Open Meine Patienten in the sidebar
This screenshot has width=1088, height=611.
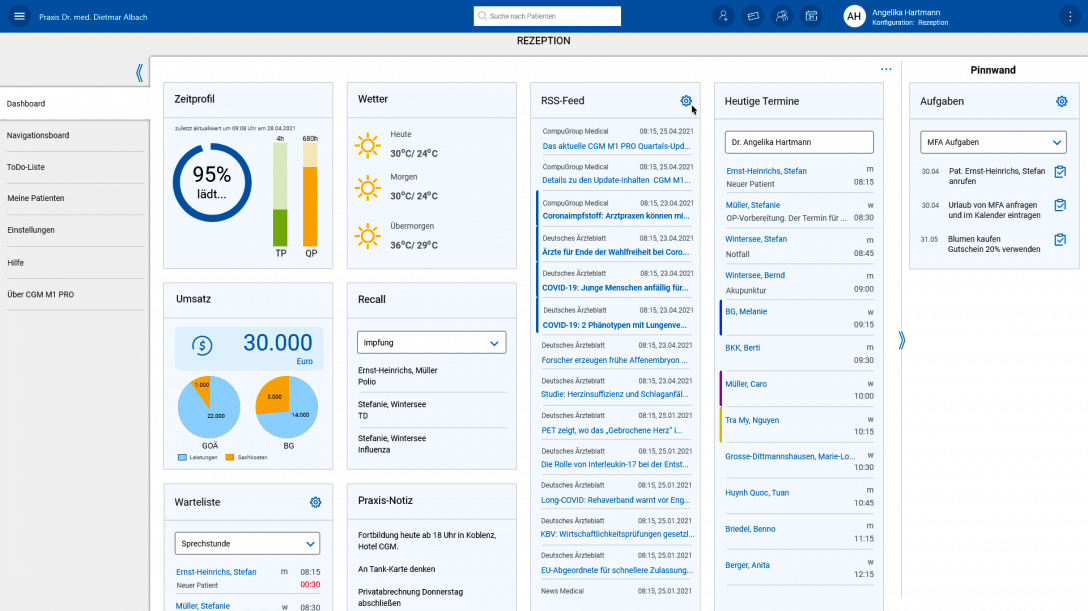point(35,198)
